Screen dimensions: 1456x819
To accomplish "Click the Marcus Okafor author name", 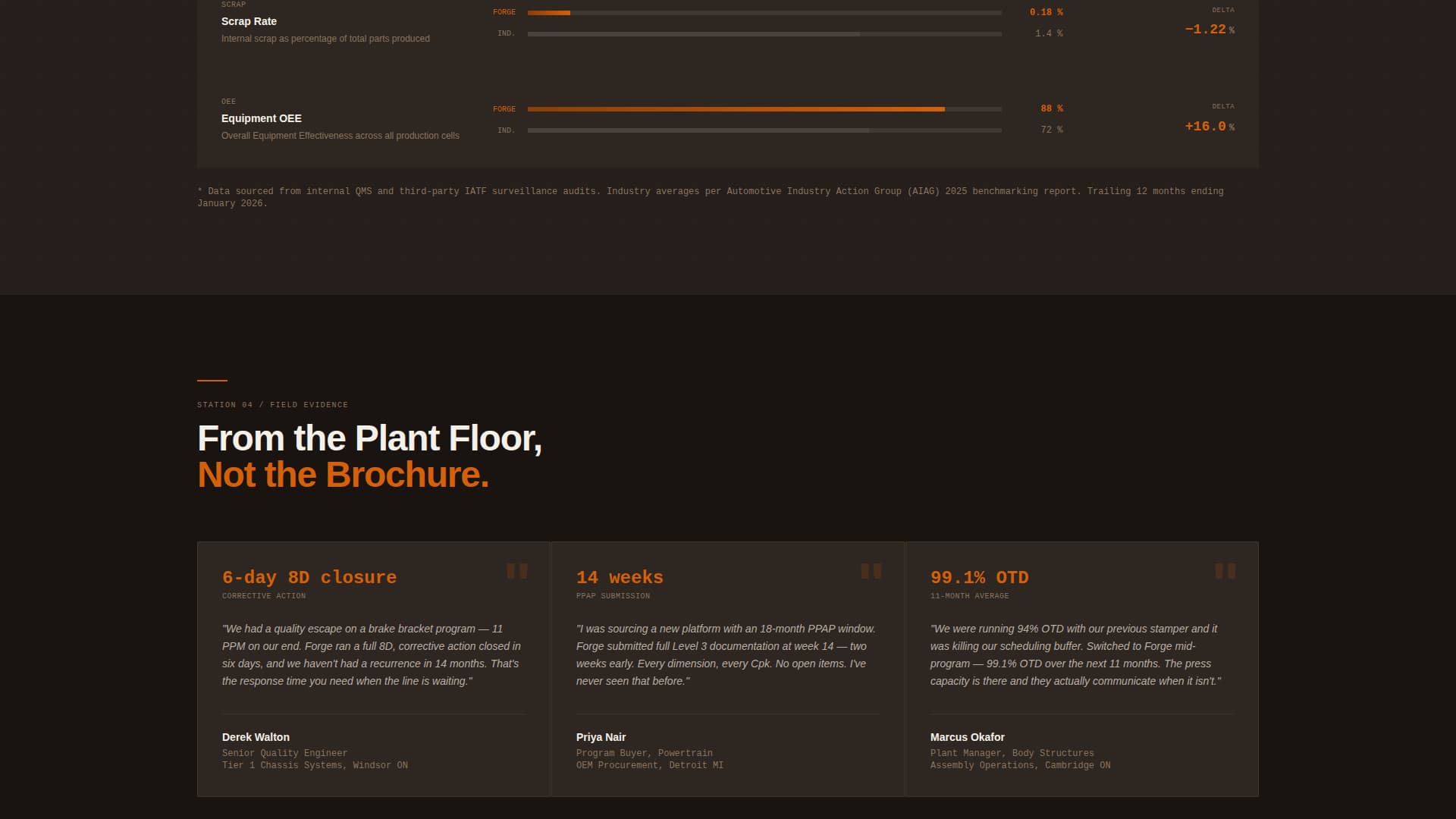I will [x=967, y=737].
